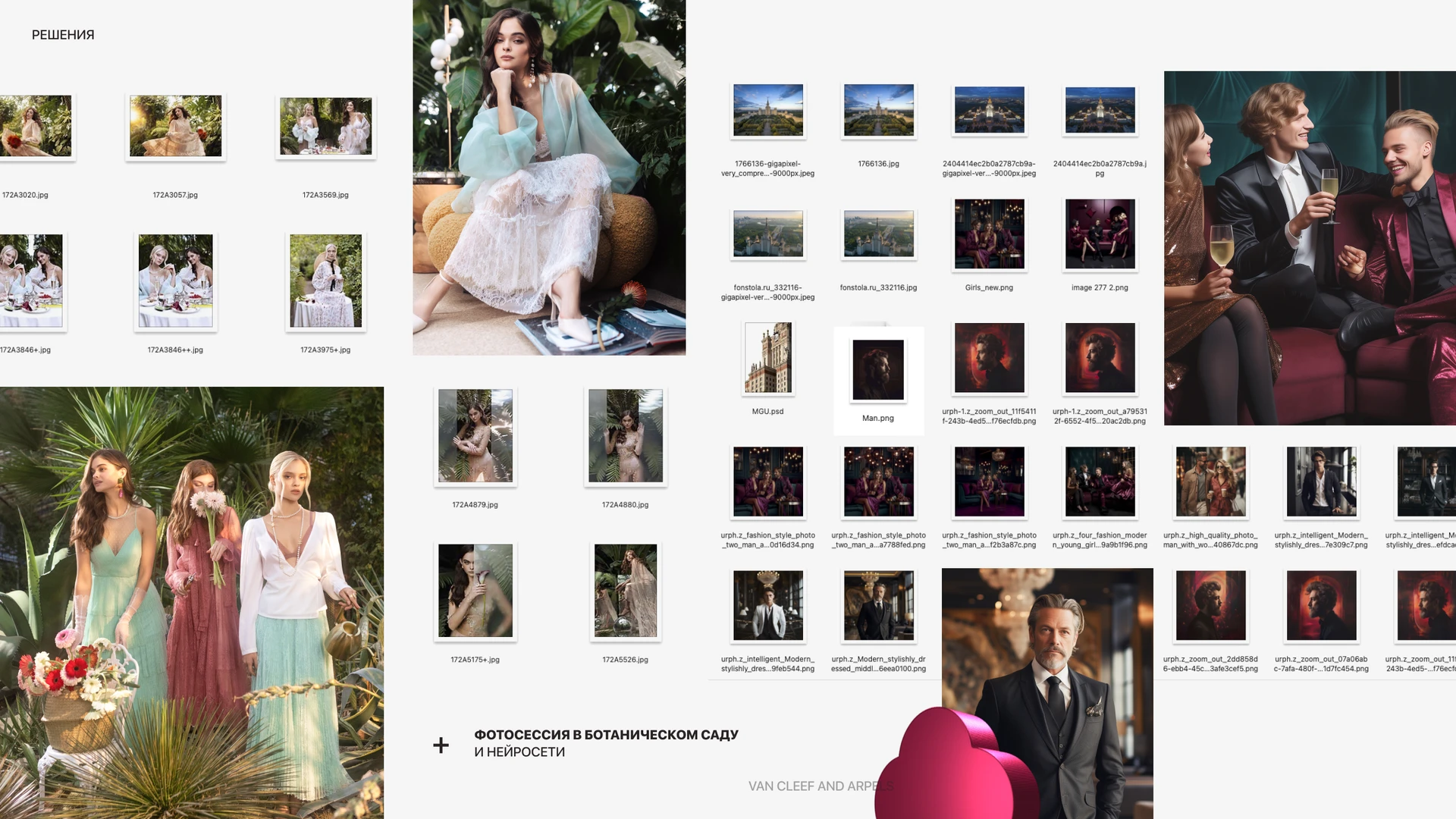Select the 172A4880.jpg thumbnail
The height and width of the screenshot is (819, 1456).
coord(626,435)
